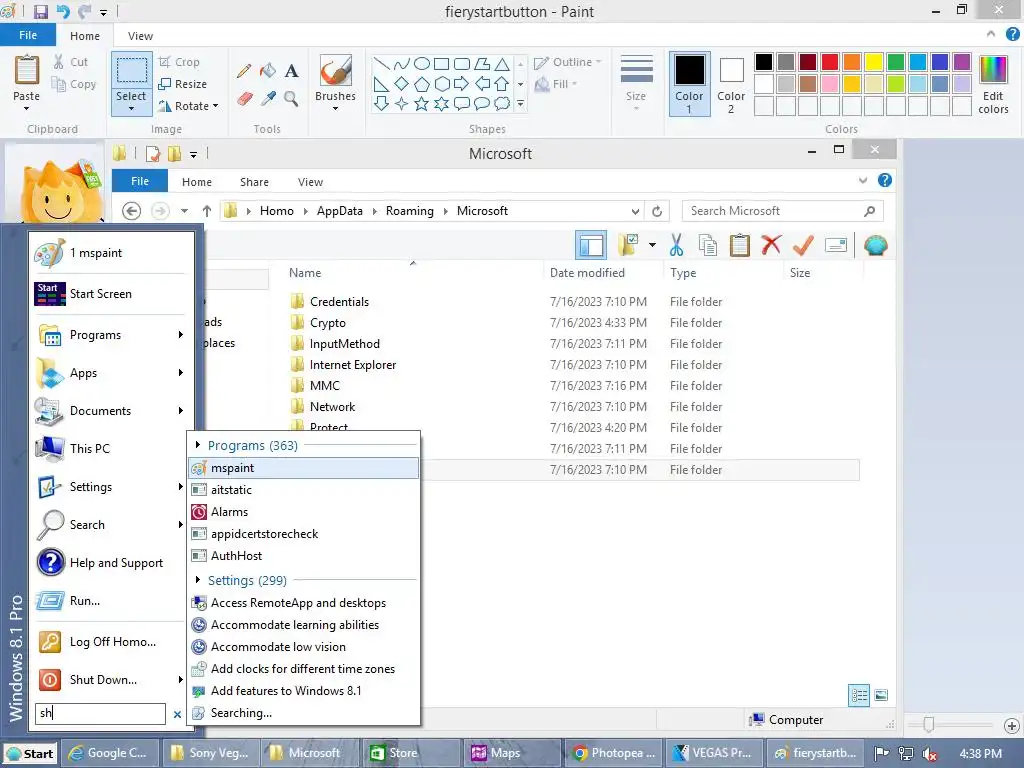Click the Crop button in Paint
Viewport: 1024px width, 768px height.
(179, 62)
